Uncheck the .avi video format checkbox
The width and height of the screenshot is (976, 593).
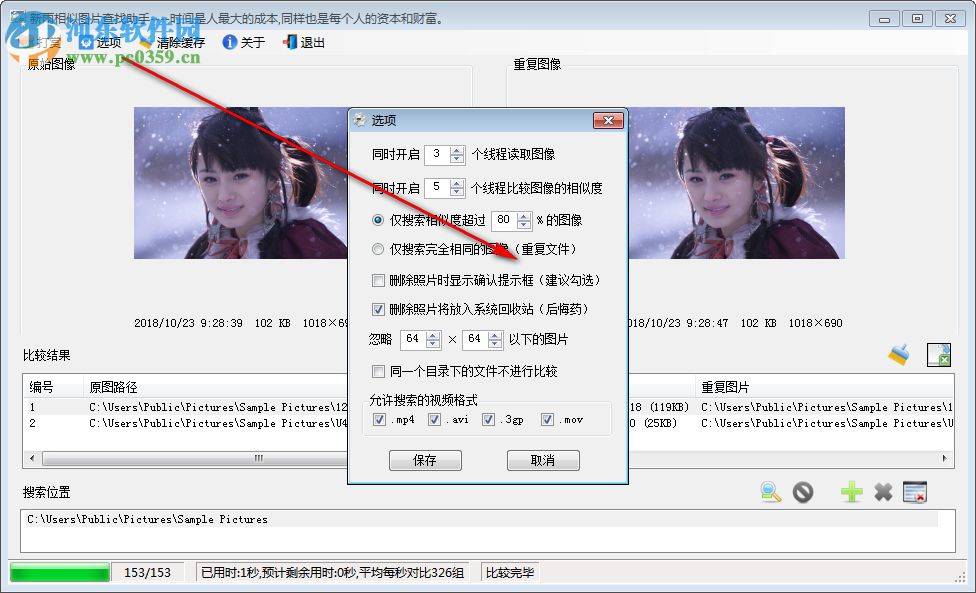tap(434, 419)
